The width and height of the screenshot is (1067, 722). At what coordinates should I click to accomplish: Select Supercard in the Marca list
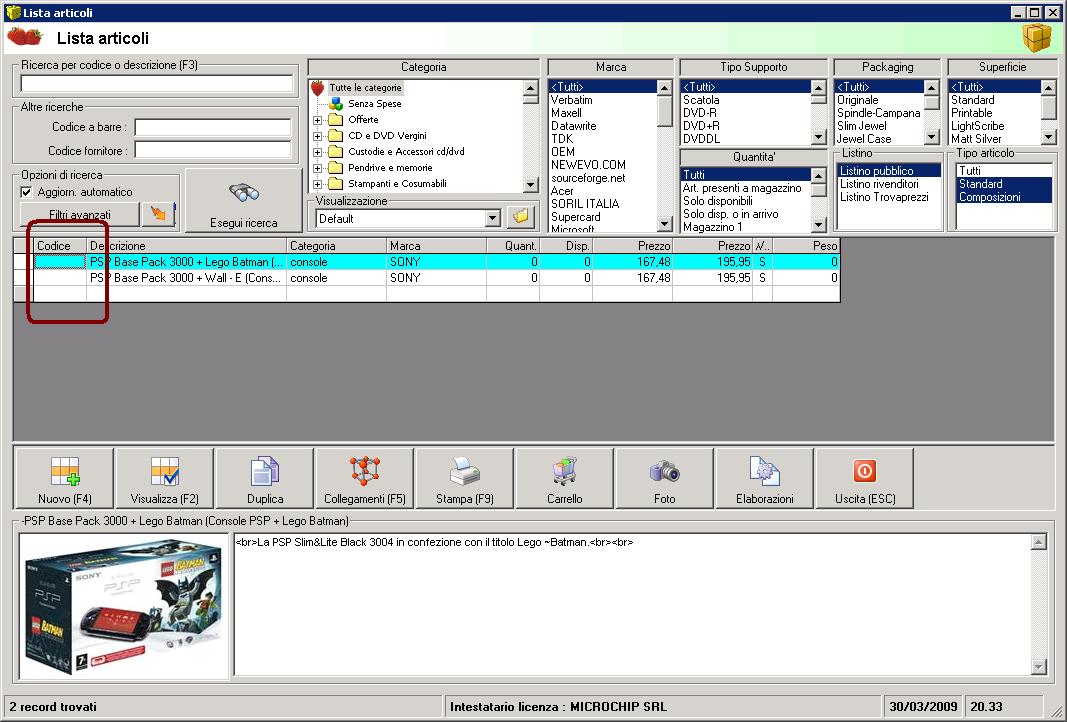coord(576,217)
